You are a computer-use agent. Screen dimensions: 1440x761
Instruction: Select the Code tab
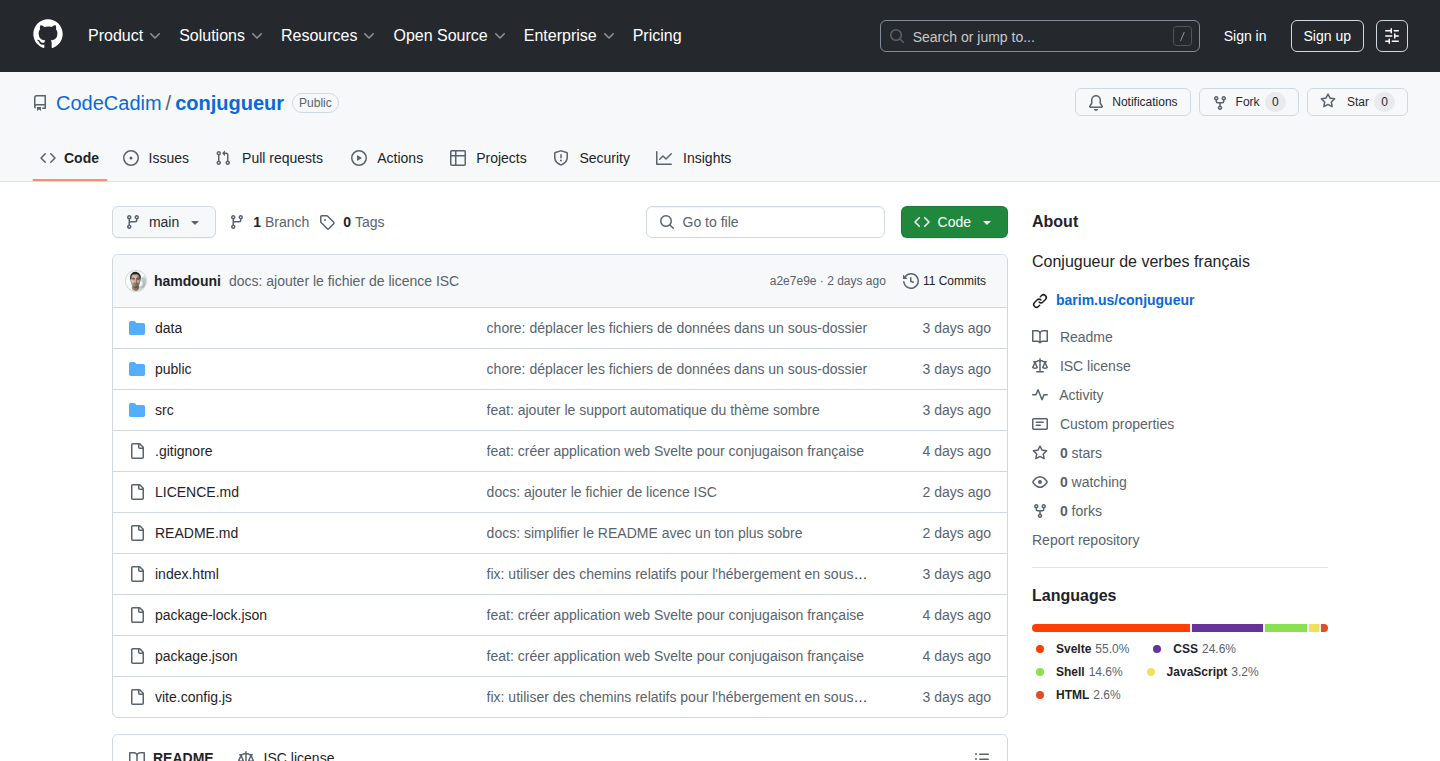click(x=70, y=158)
